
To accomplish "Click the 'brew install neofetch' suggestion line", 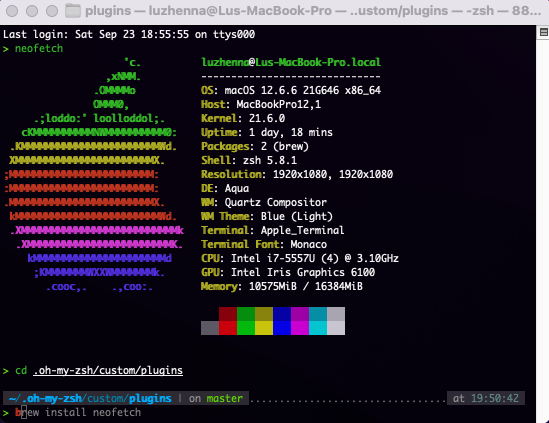I will pos(78,412).
